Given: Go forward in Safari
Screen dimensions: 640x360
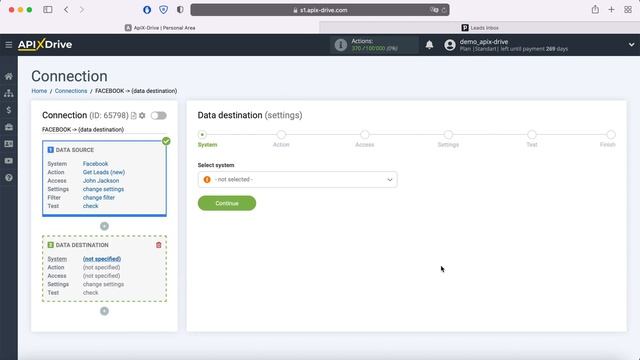Looking at the screenshot, I should click(x=82, y=9).
